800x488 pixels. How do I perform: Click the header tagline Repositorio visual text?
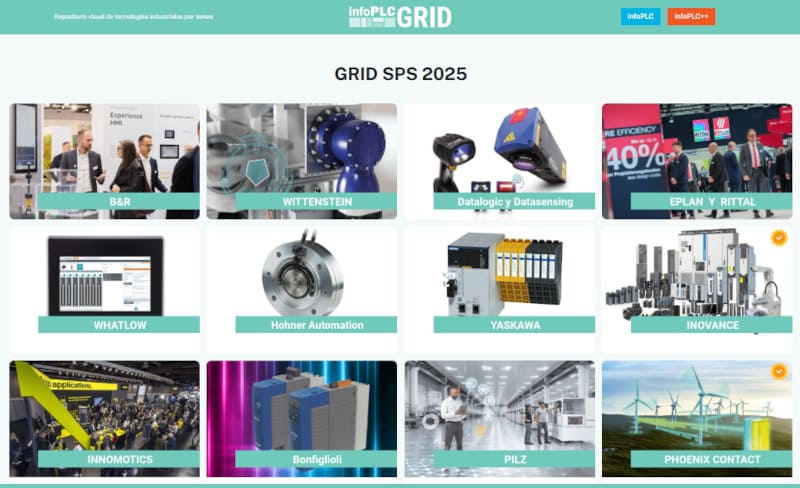(134, 16)
